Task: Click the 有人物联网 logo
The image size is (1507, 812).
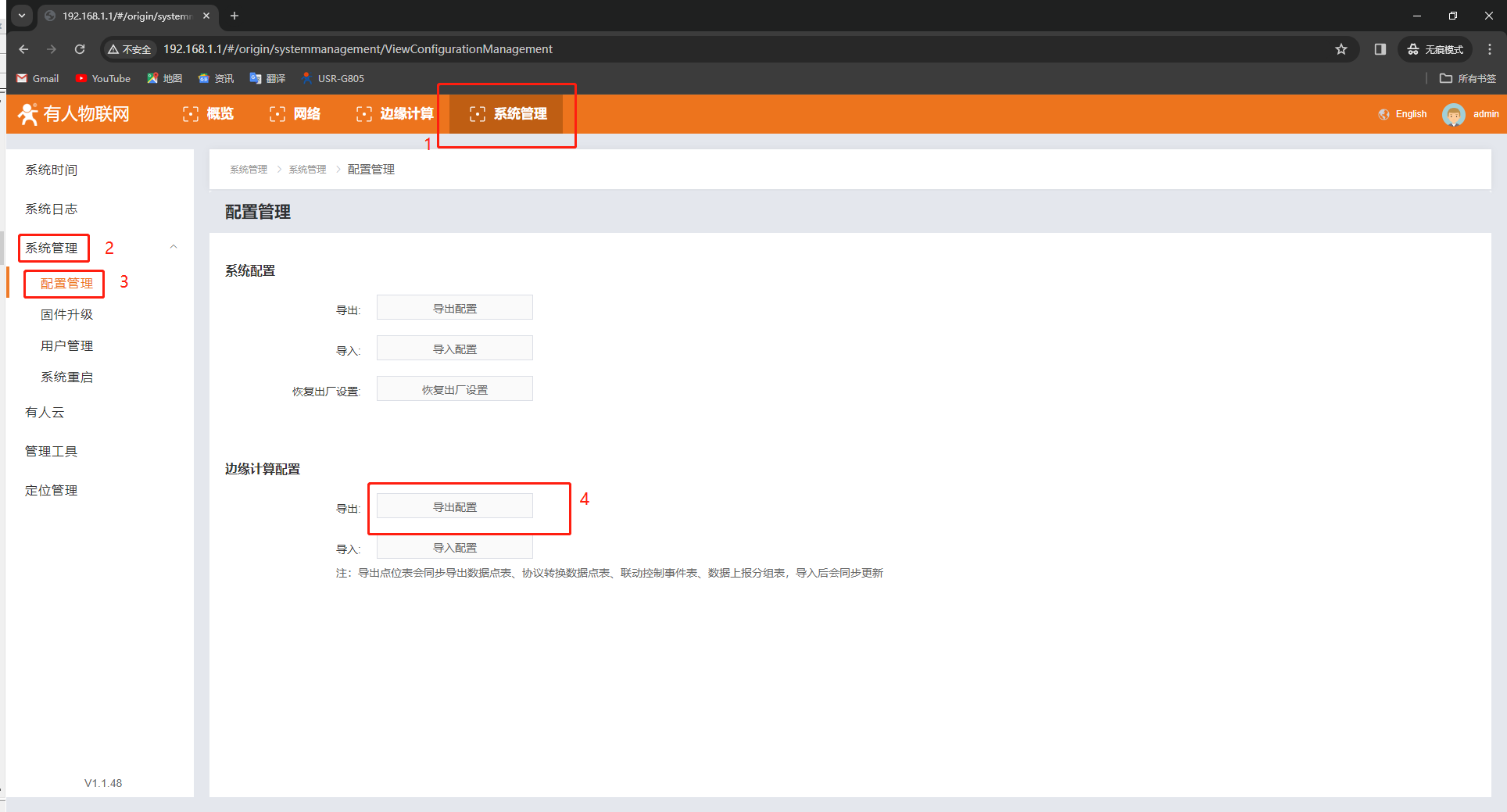Action: pyautogui.click(x=74, y=114)
